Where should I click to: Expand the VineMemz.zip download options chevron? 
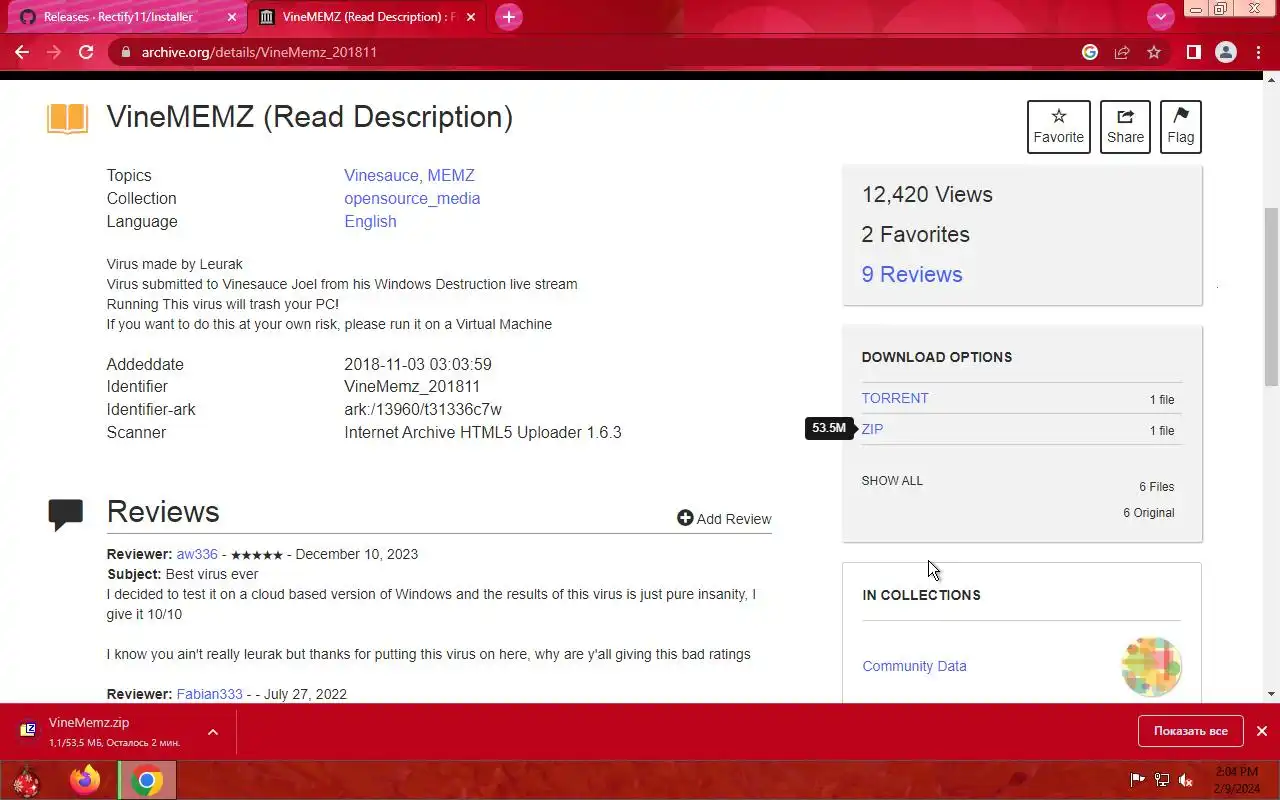tap(213, 732)
